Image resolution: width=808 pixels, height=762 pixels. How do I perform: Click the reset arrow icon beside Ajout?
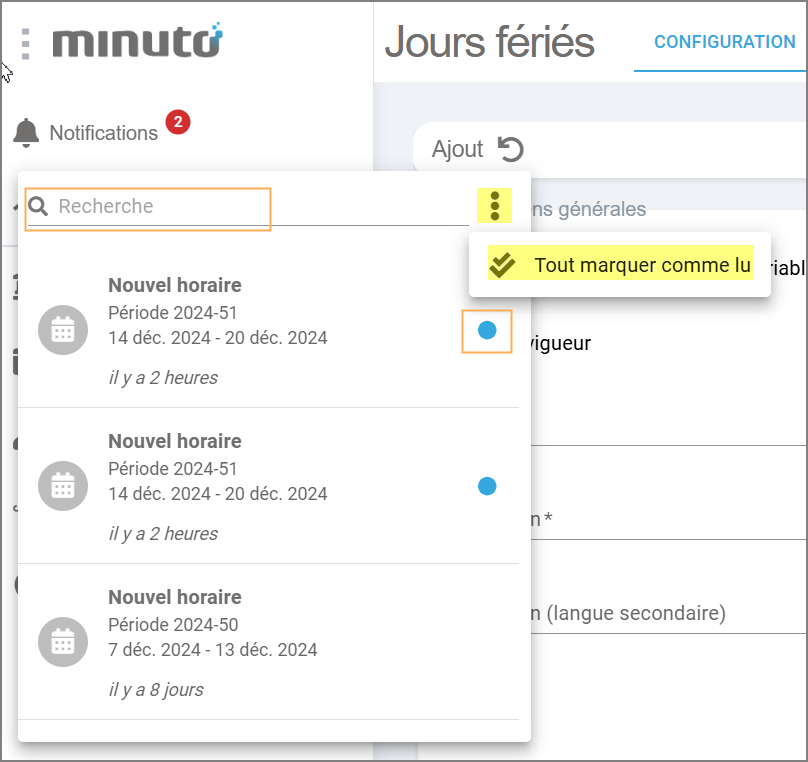(510, 150)
